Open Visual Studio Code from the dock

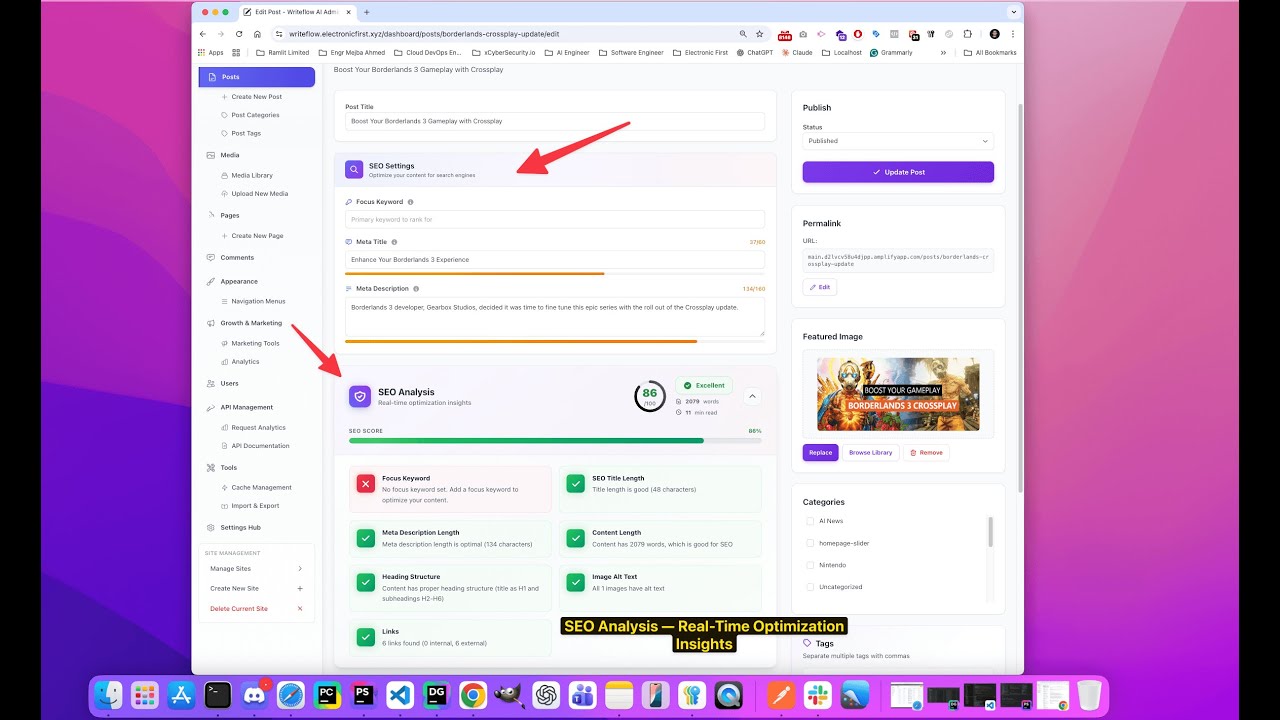[399, 695]
